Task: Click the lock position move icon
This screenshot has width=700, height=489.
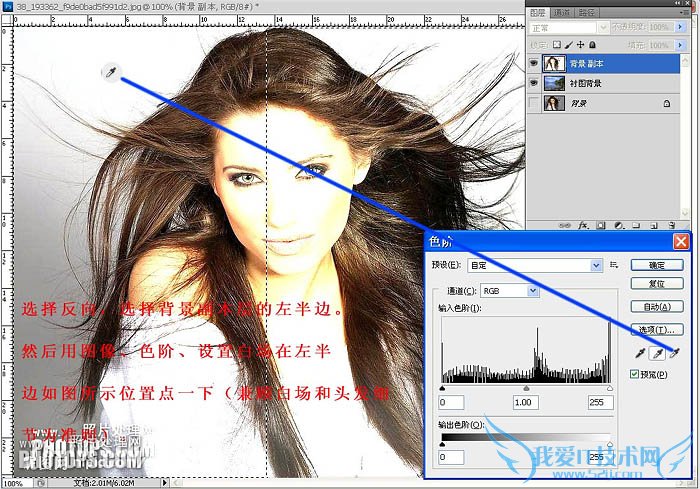Action: 581,45
